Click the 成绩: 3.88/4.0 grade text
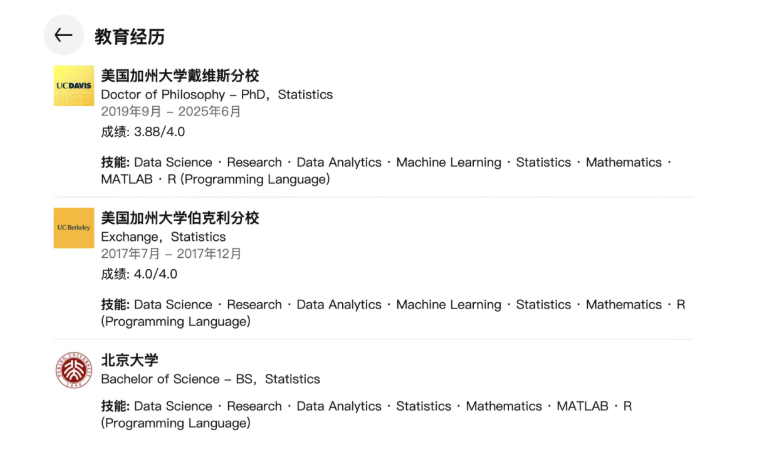The width and height of the screenshot is (761, 457). point(143,132)
